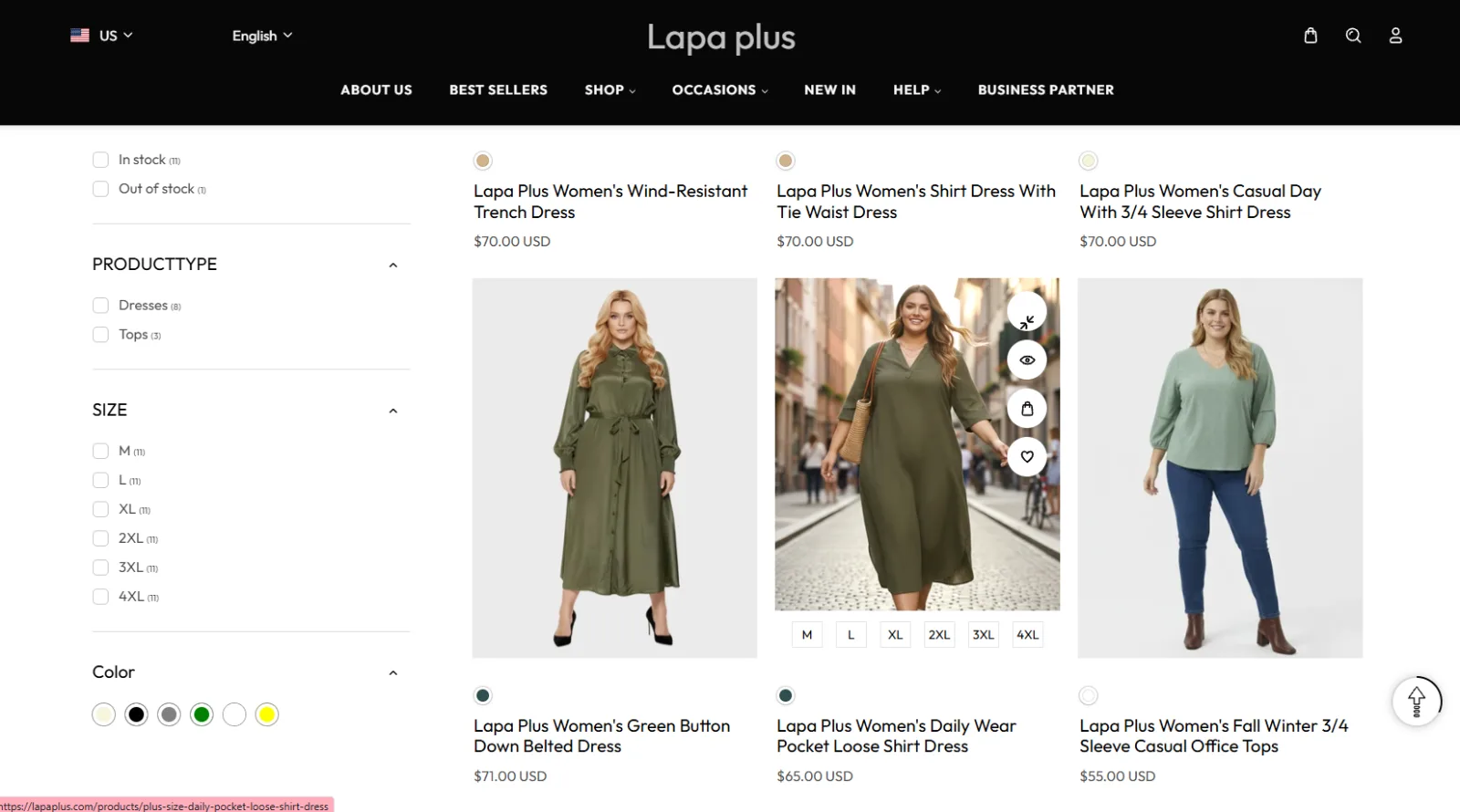The width and height of the screenshot is (1460, 812).
Task: Choose size 3XL on Daily Wear dress card
Action: tap(983, 635)
